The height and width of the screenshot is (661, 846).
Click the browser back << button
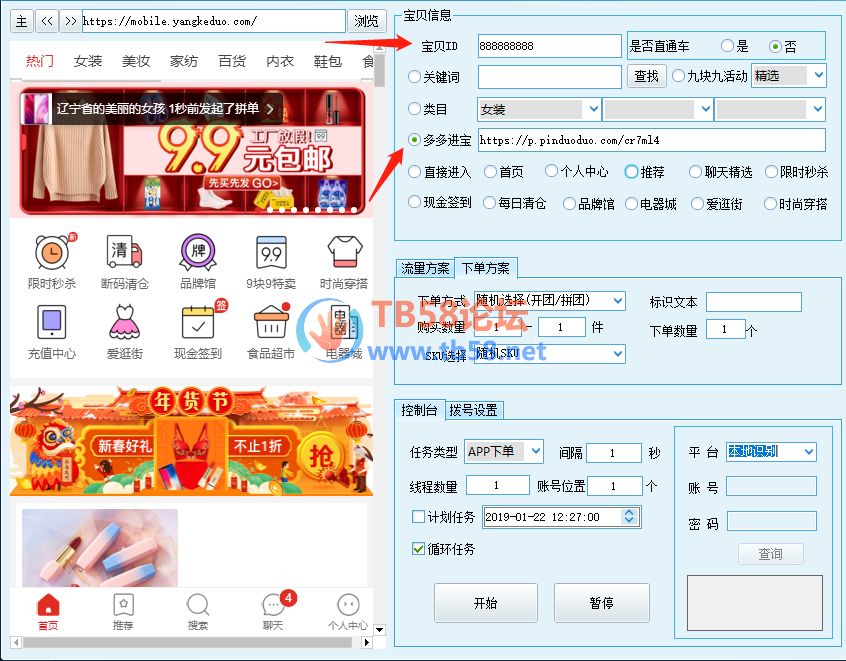point(46,21)
